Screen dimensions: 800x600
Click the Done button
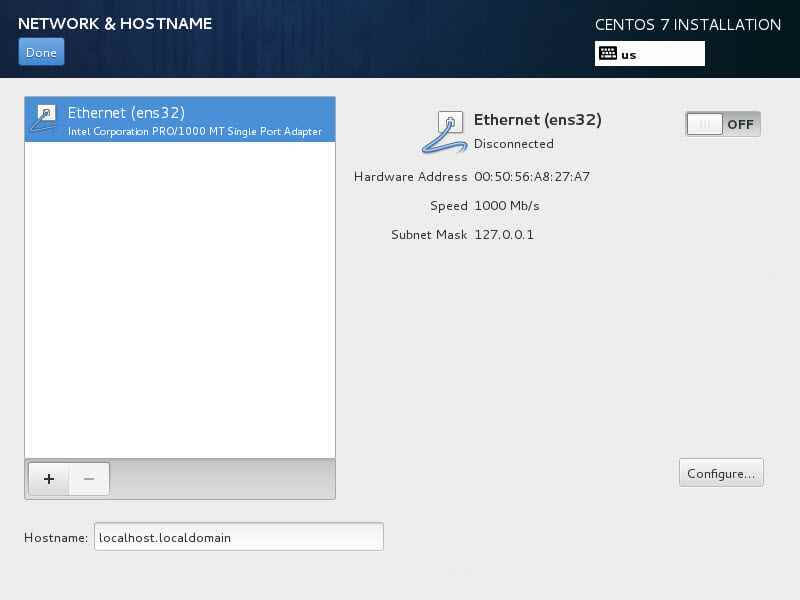[41, 52]
